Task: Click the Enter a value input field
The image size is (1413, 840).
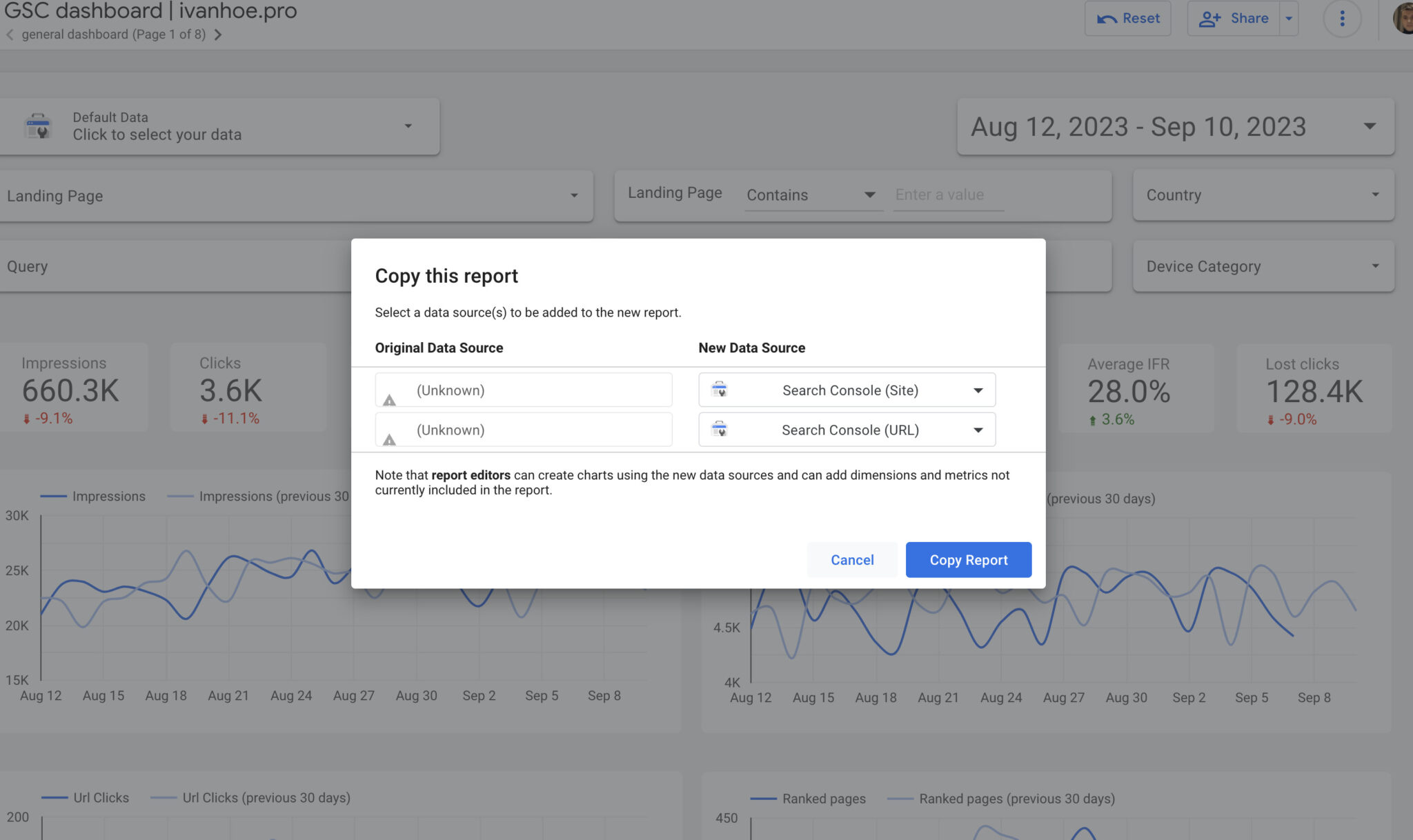Action: (948, 194)
